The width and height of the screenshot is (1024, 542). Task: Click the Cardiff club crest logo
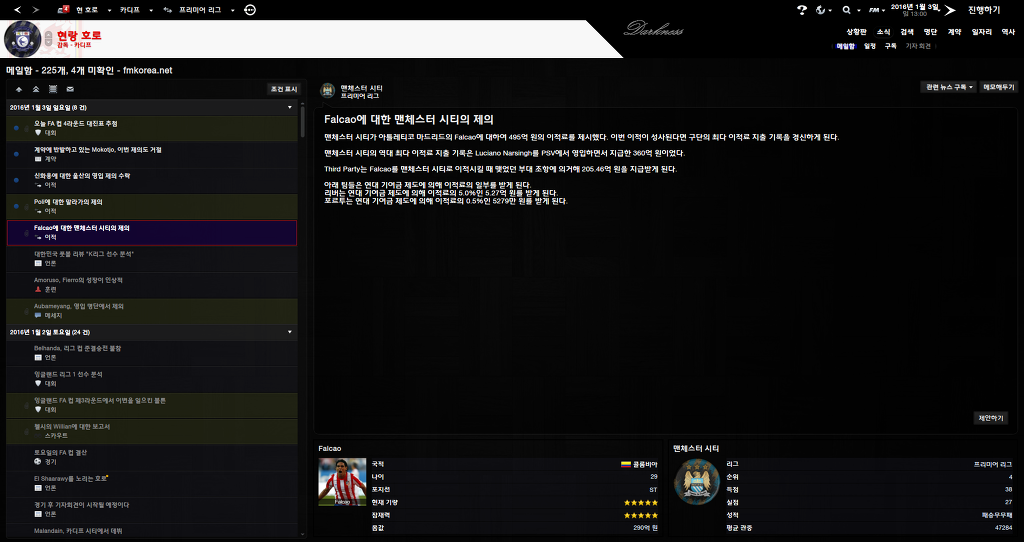[22, 39]
